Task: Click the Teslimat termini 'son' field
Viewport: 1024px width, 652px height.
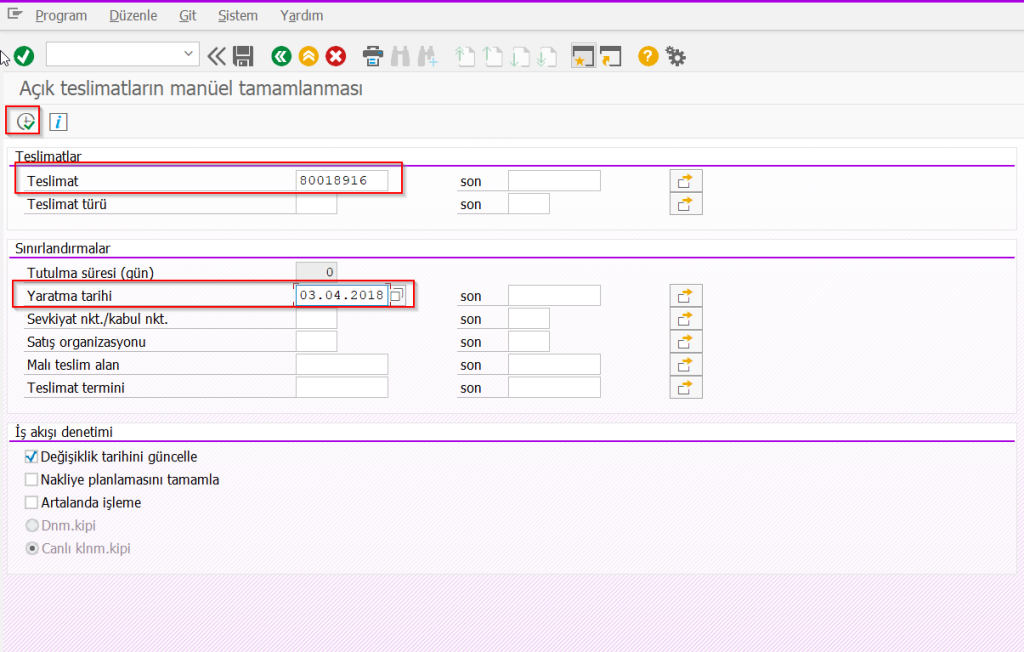Action: point(554,387)
